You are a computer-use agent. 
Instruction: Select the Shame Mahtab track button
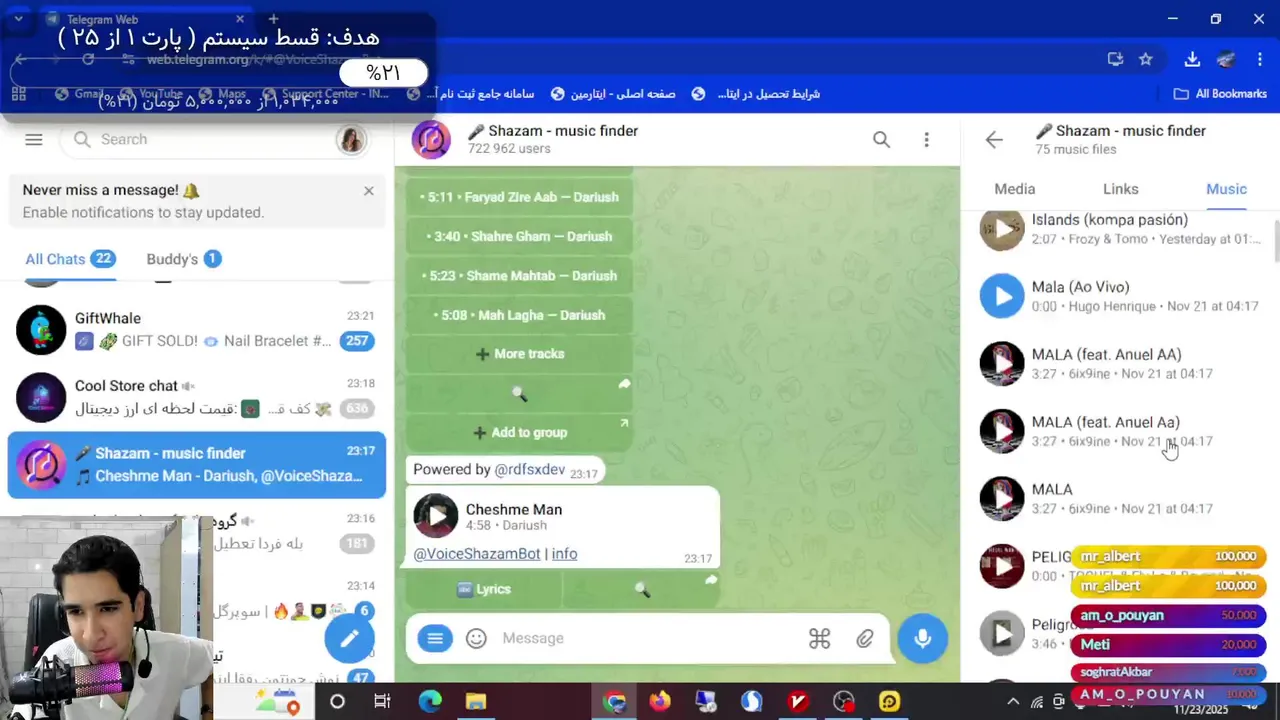[519, 276]
